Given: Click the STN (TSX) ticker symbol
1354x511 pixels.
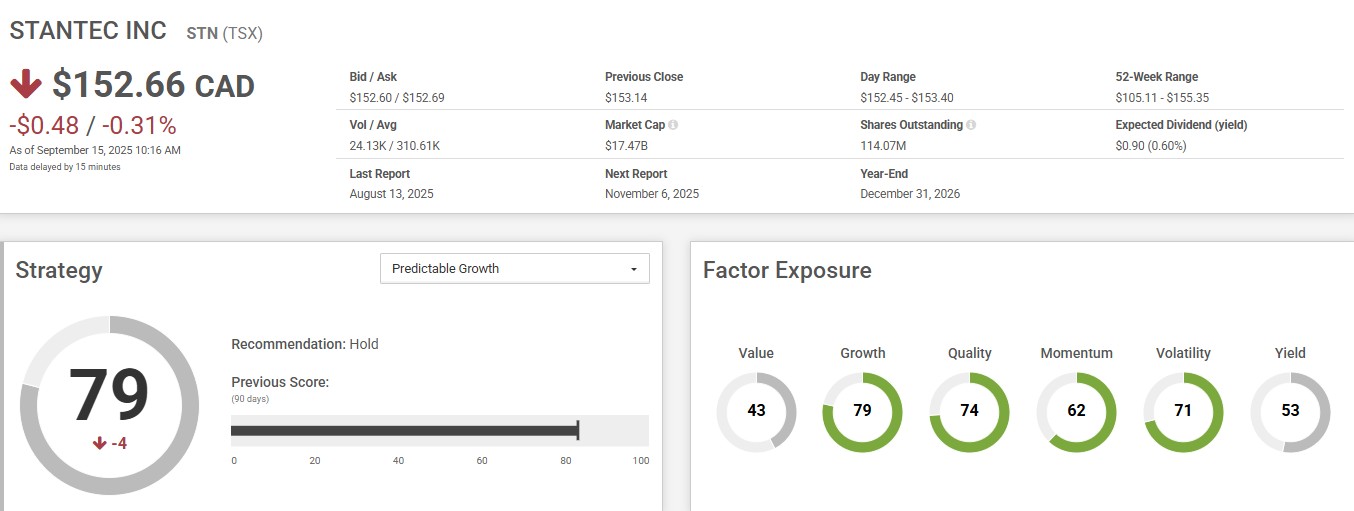Looking at the screenshot, I should (225, 33).
